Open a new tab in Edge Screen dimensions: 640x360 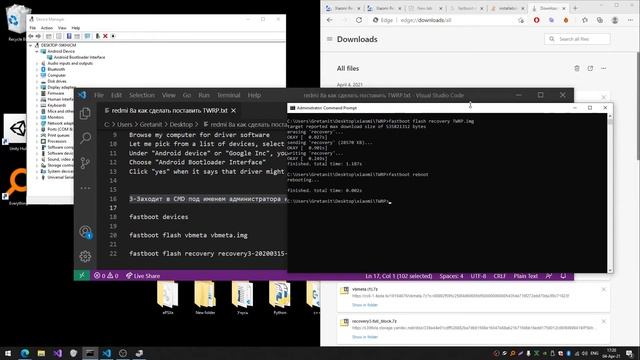click(x=576, y=8)
